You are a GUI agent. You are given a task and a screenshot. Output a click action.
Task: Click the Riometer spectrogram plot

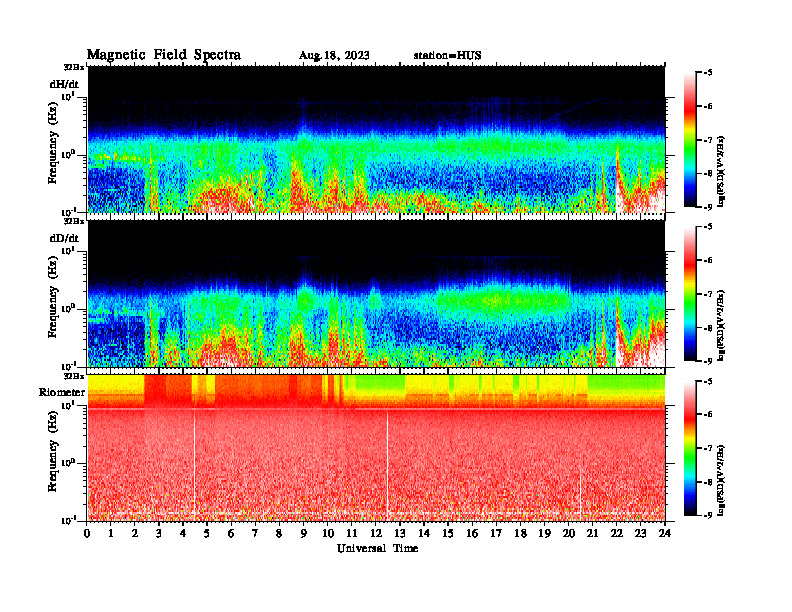376,447
